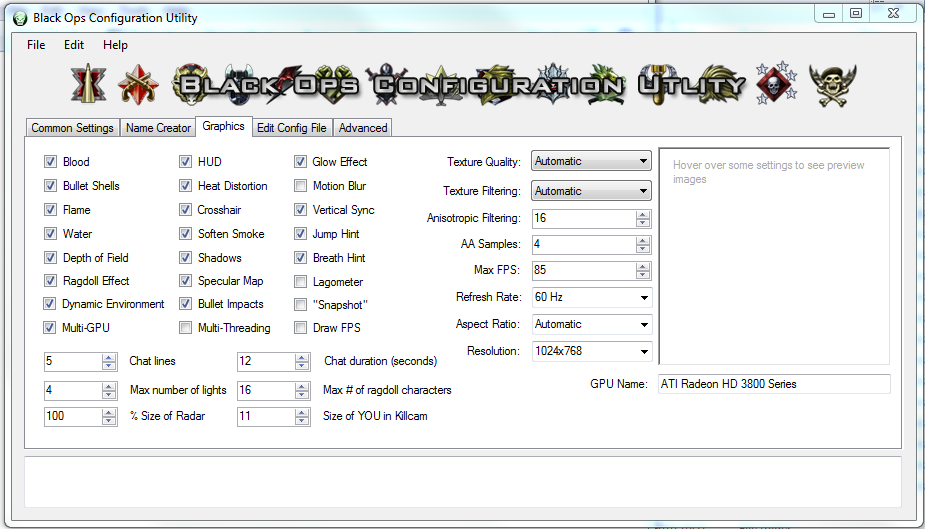Expand the Texture Filtering dropdown
This screenshot has width=925, height=529.
click(591, 191)
